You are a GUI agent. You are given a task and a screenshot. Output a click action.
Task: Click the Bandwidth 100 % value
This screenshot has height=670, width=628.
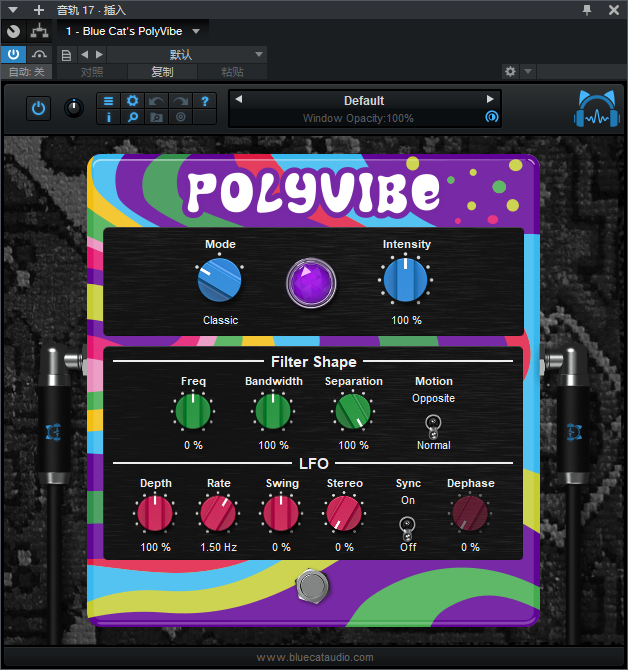click(x=273, y=445)
